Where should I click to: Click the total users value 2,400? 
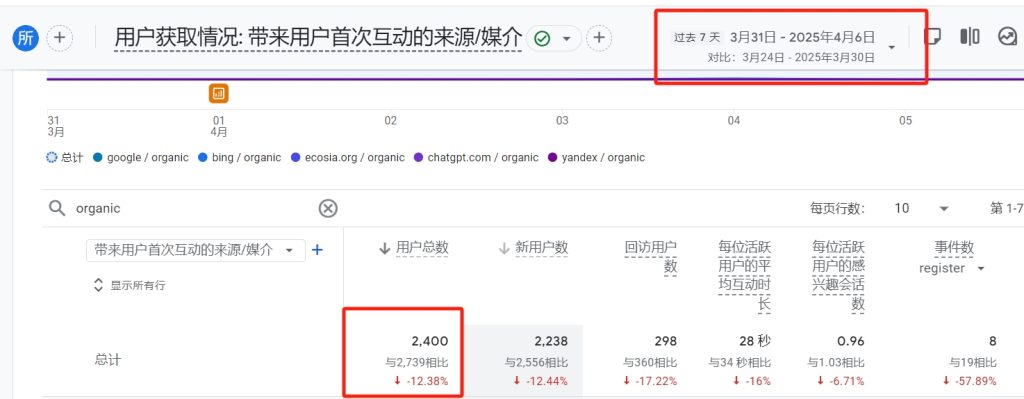pyautogui.click(x=430, y=341)
